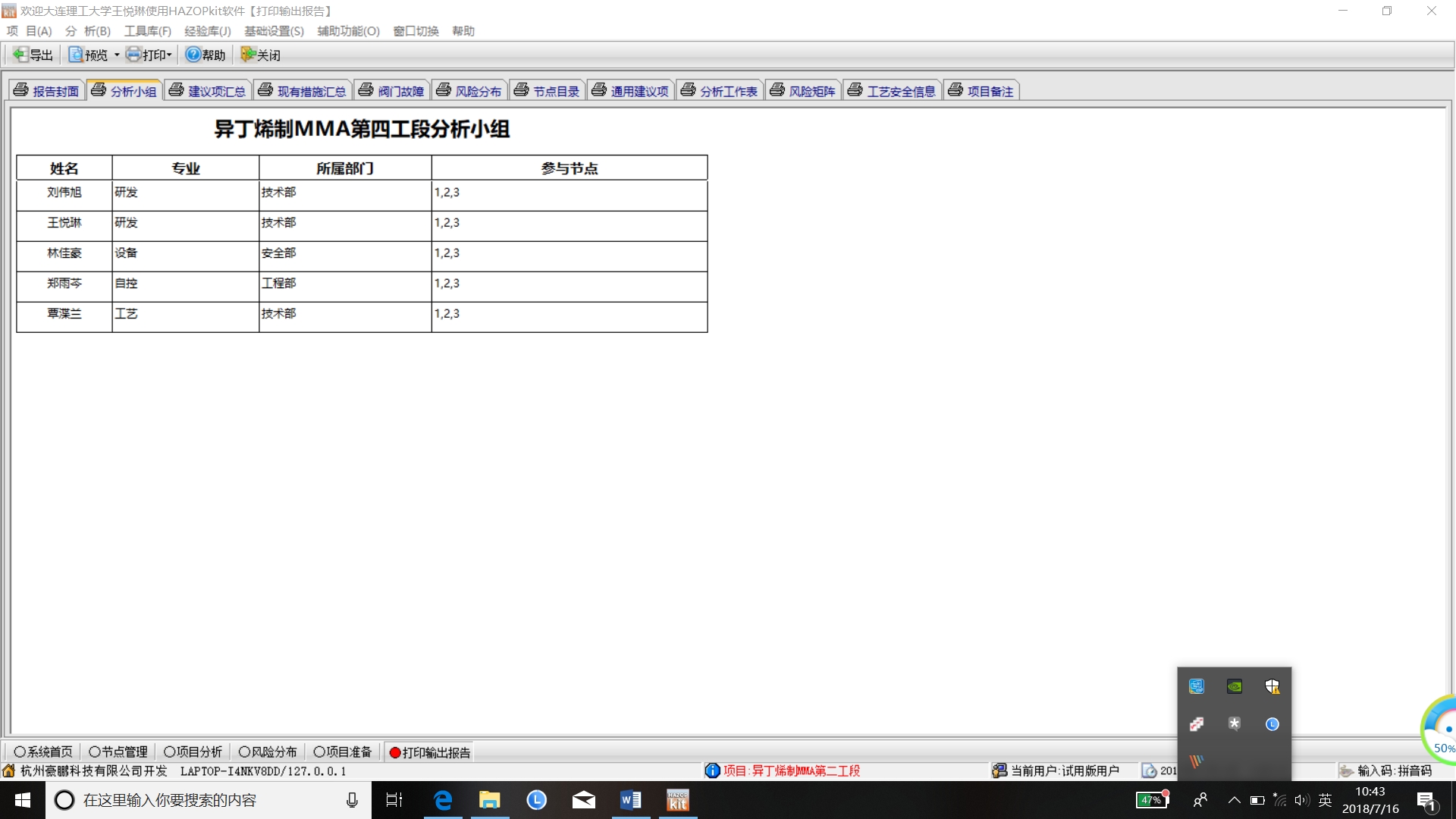The width and height of the screenshot is (1456, 819).
Task: Click the 预览 preview icon
Action: click(x=76, y=55)
